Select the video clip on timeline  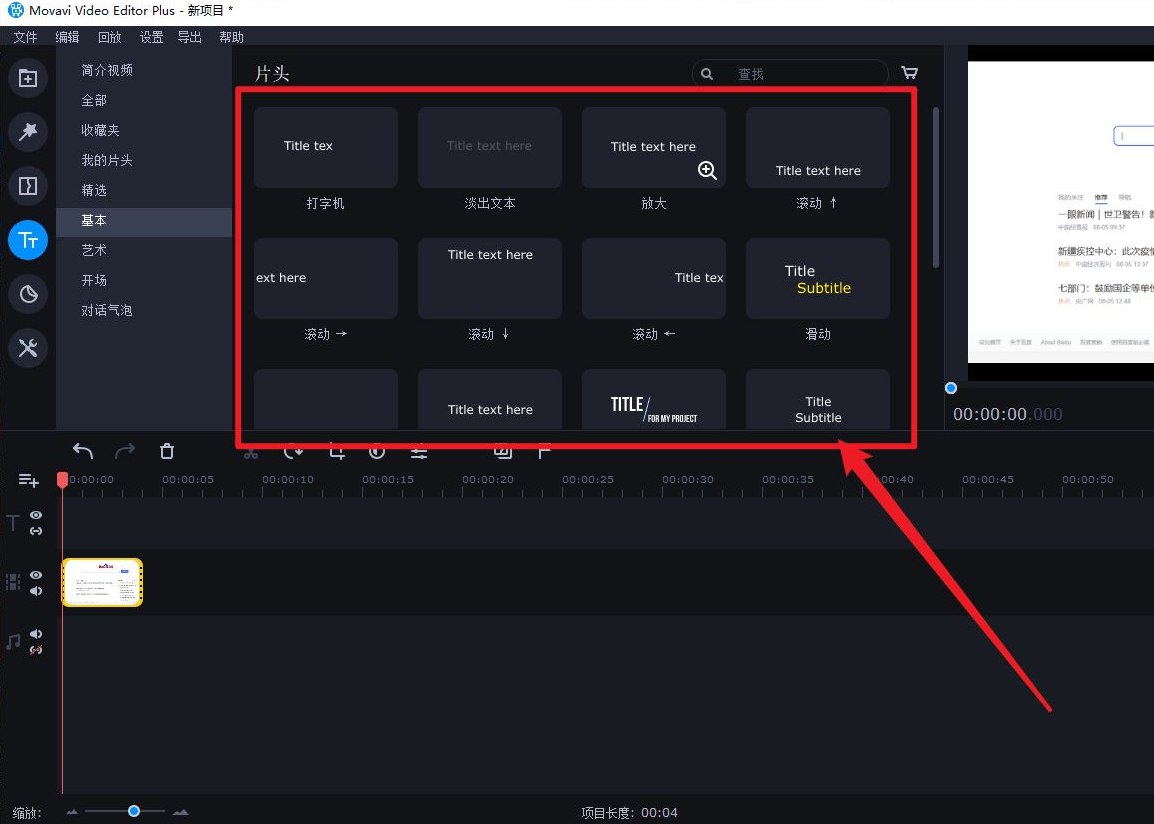[x=102, y=583]
